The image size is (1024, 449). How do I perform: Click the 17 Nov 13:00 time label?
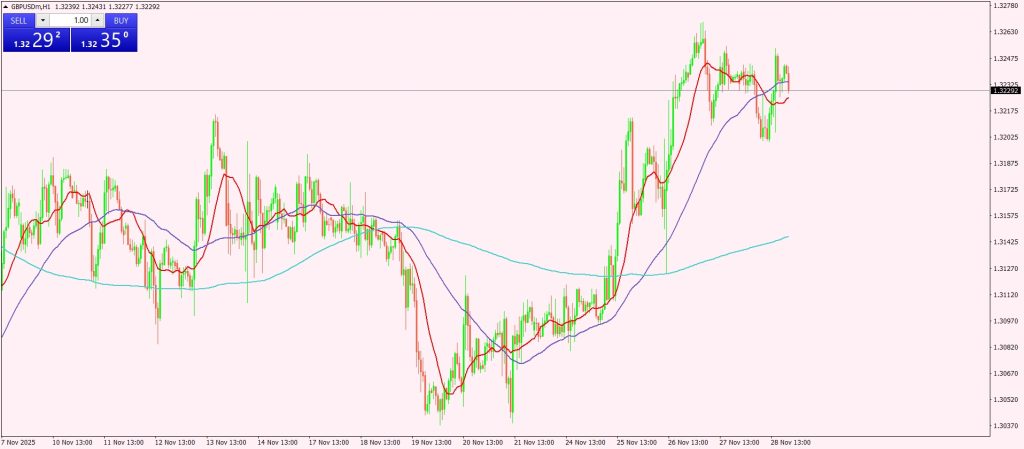330,442
